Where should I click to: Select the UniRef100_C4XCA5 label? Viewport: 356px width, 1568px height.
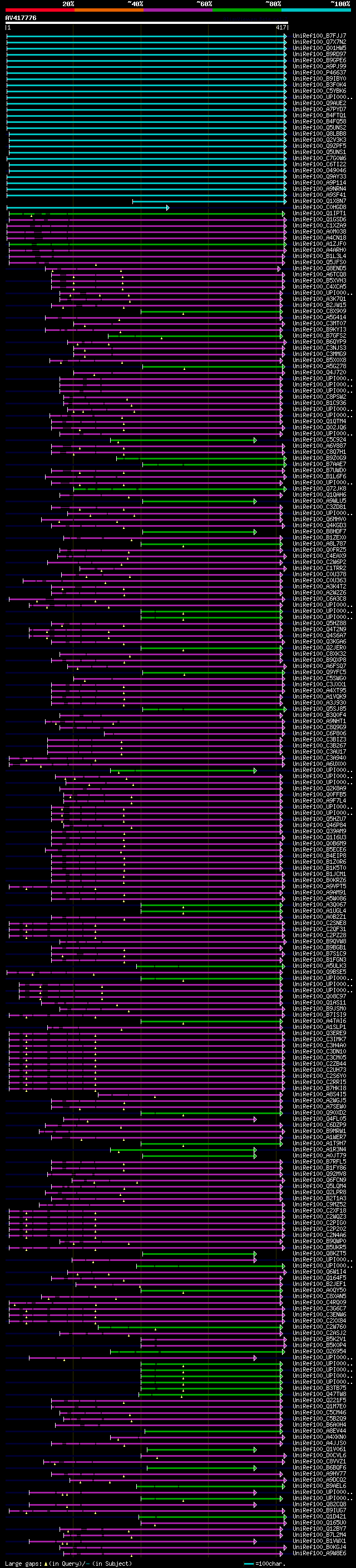pyautogui.click(x=319, y=286)
